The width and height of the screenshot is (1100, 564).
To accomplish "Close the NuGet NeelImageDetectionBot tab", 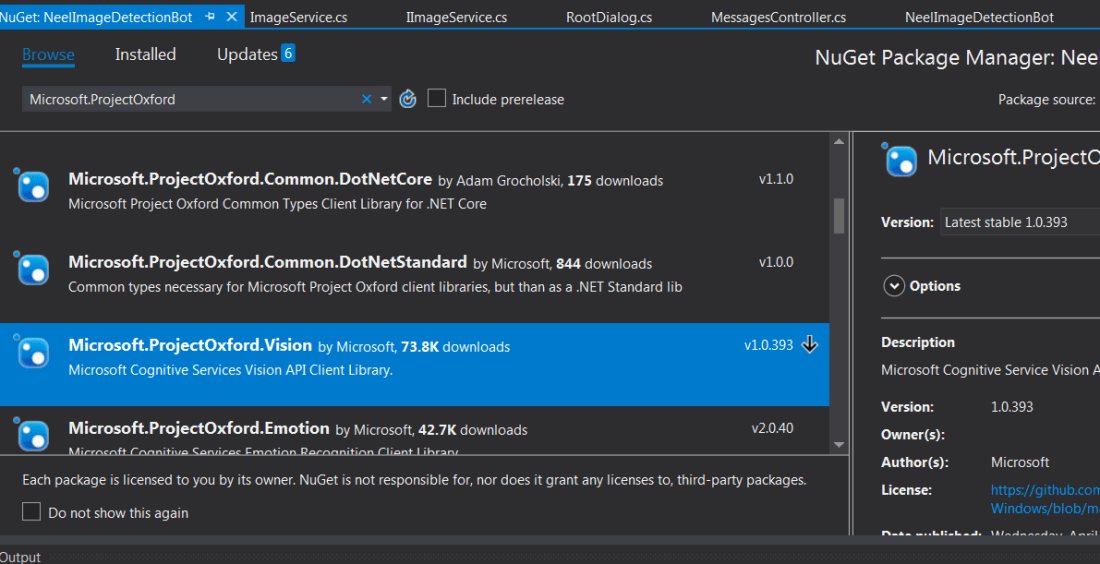I will pos(232,17).
